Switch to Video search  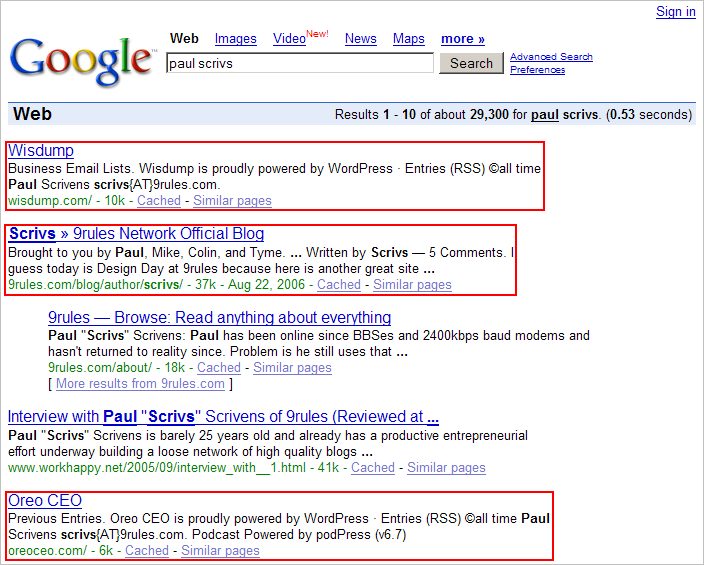coord(290,39)
